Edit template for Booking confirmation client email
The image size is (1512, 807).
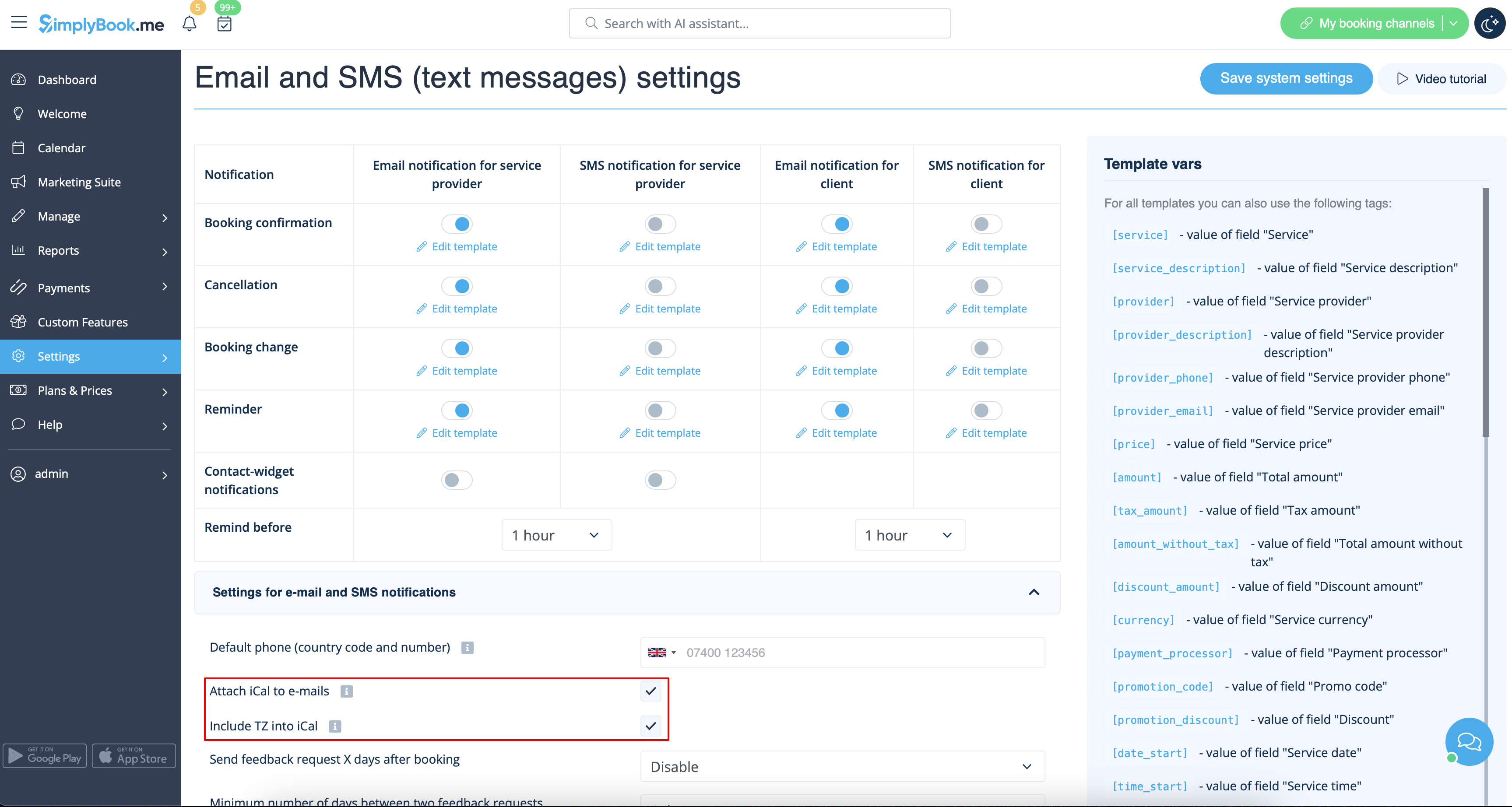pos(837,246)
